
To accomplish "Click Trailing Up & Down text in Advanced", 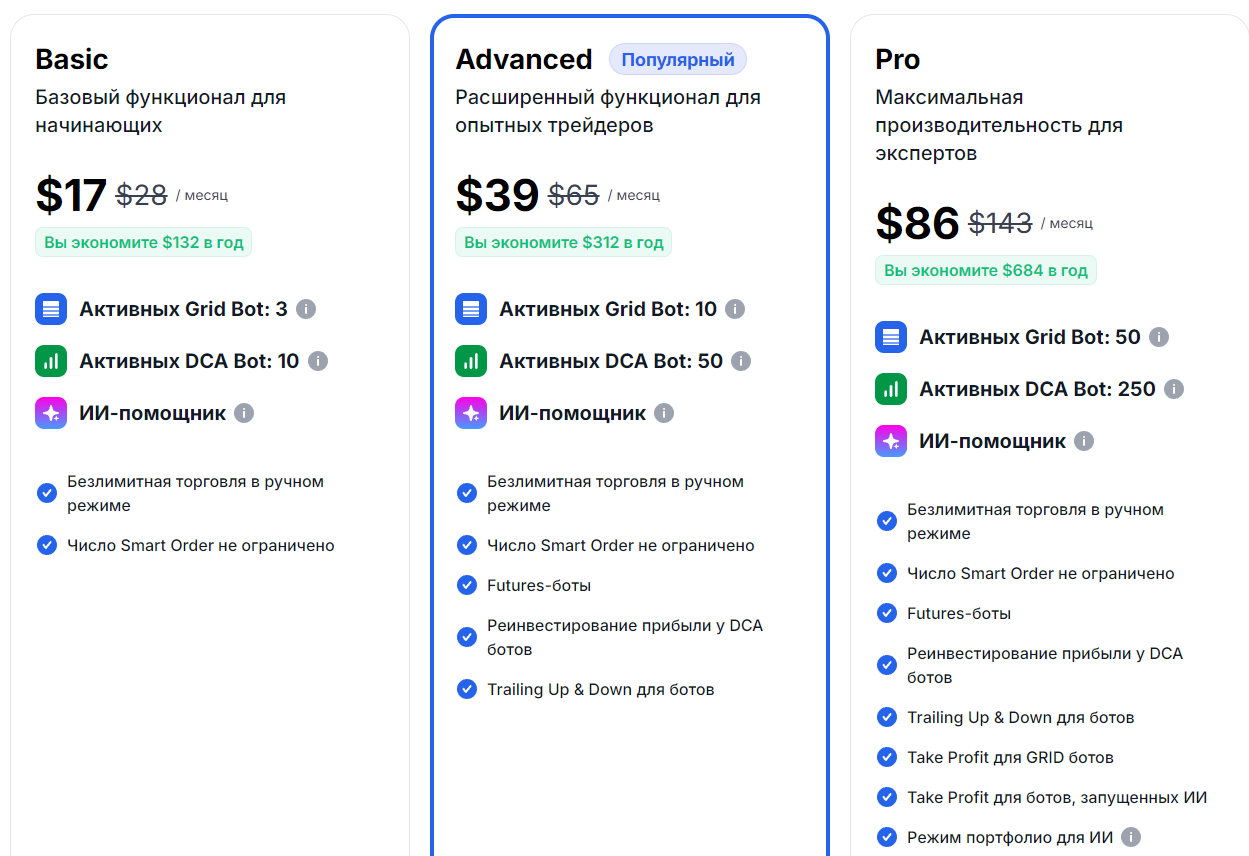I will tap(600, 689).
